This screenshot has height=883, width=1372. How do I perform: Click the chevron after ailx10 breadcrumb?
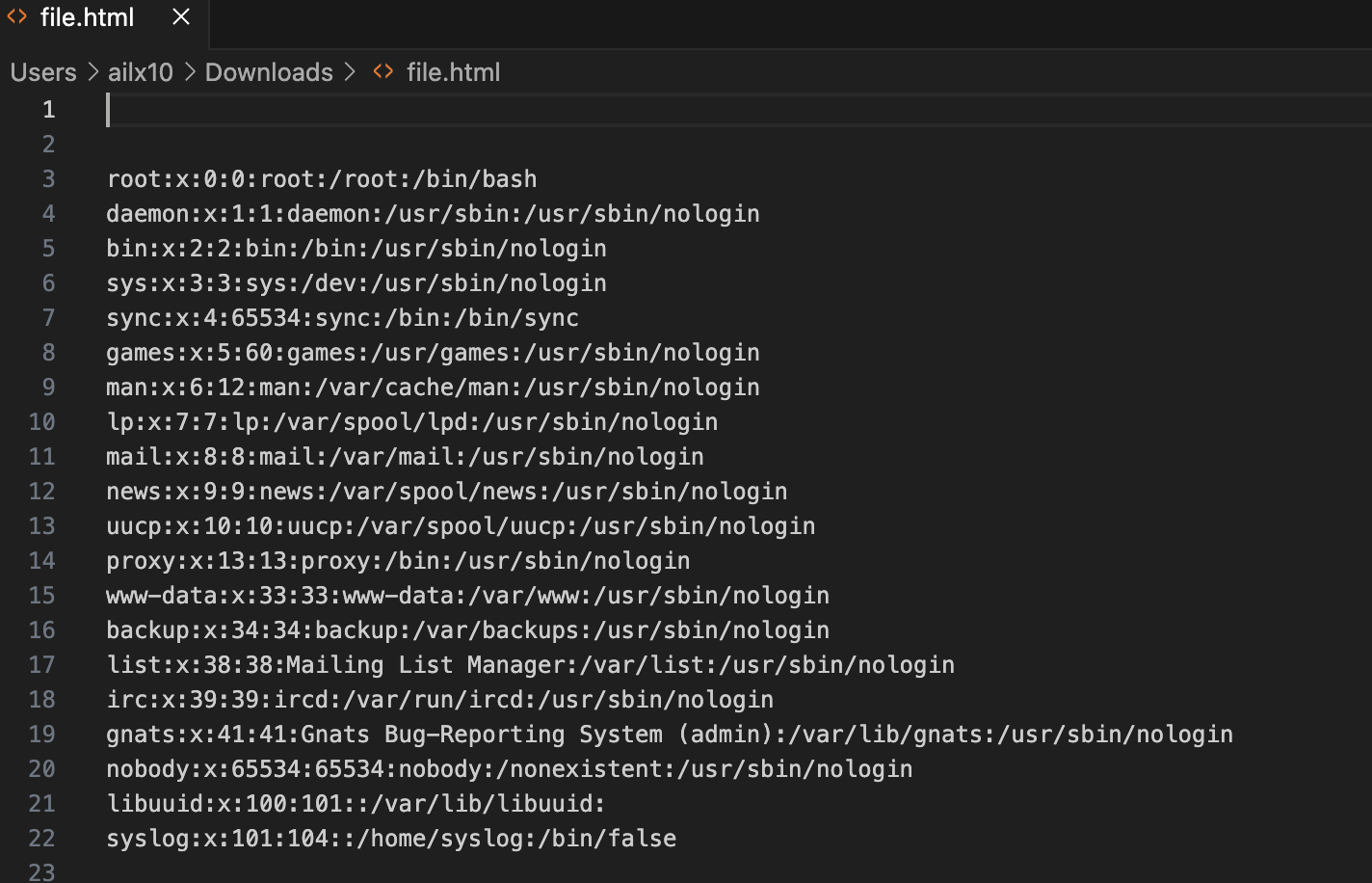[190, 72]
